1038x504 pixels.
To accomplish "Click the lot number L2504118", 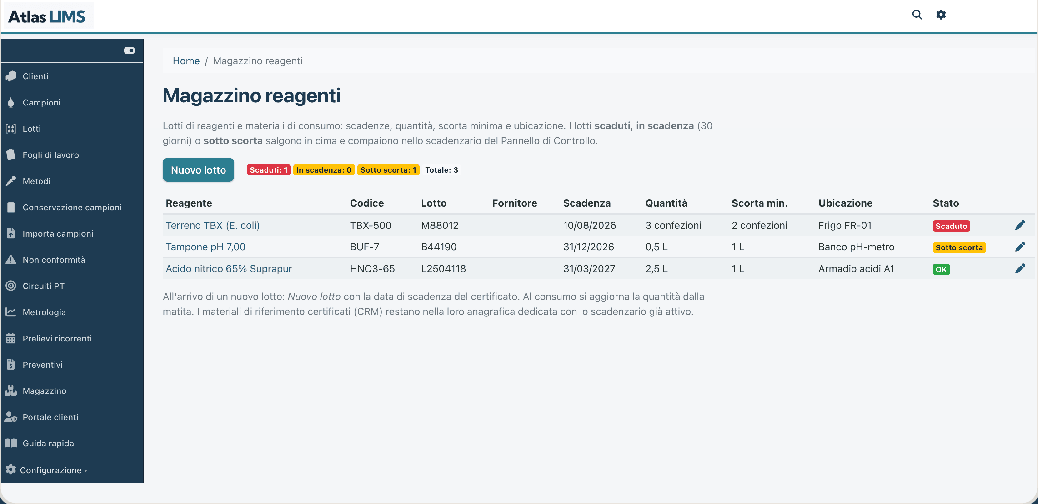I will (x=444, y=269).
